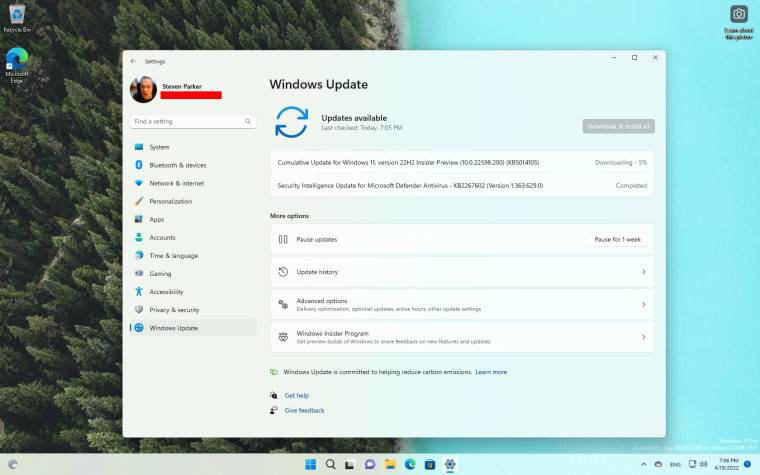Select Personalization in the sidebar
This screenshot has height=475, width=760.
point(193,201)
